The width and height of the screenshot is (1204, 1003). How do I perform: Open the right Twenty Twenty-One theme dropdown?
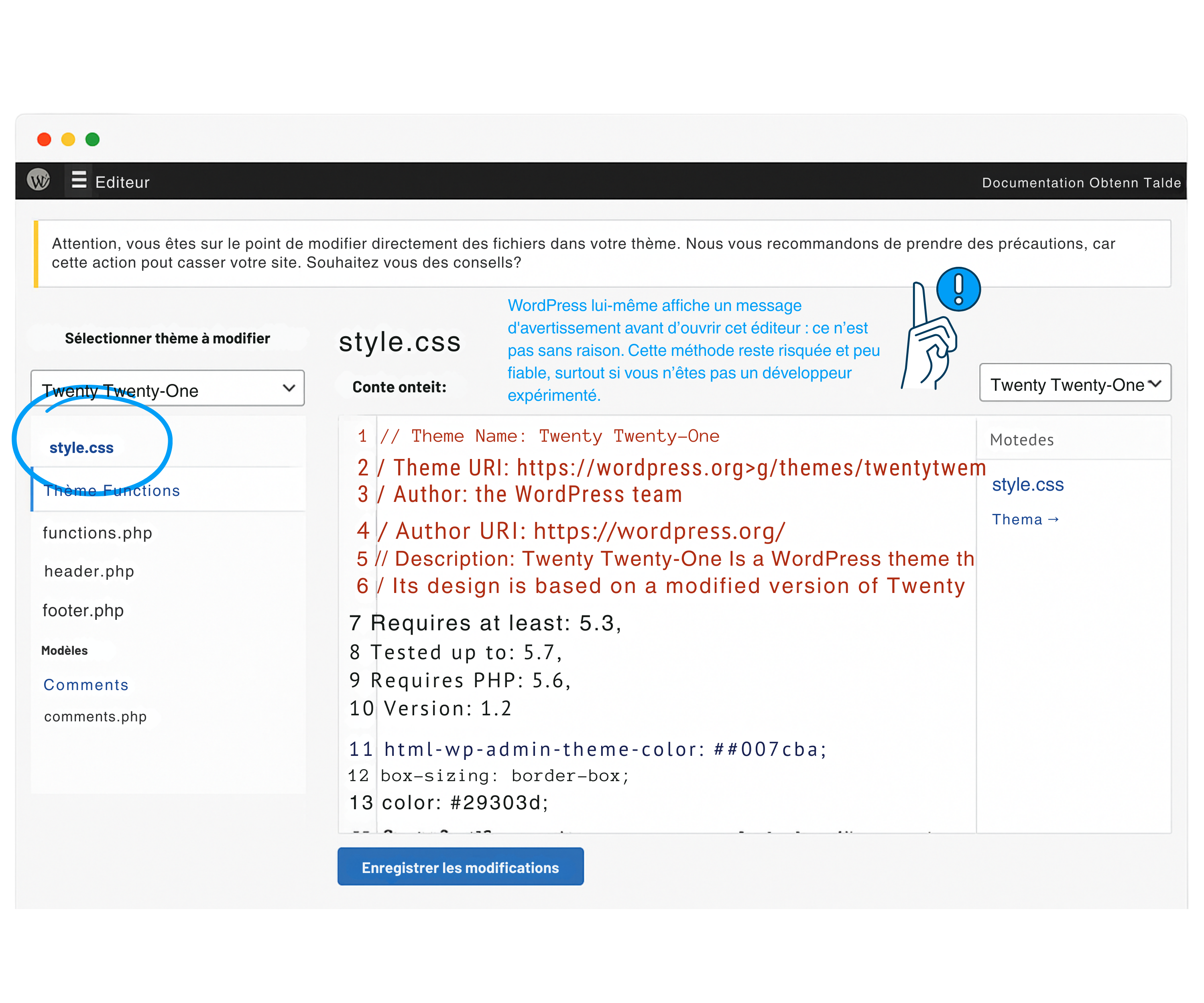pyautogui.click(x=1075, y=383)
